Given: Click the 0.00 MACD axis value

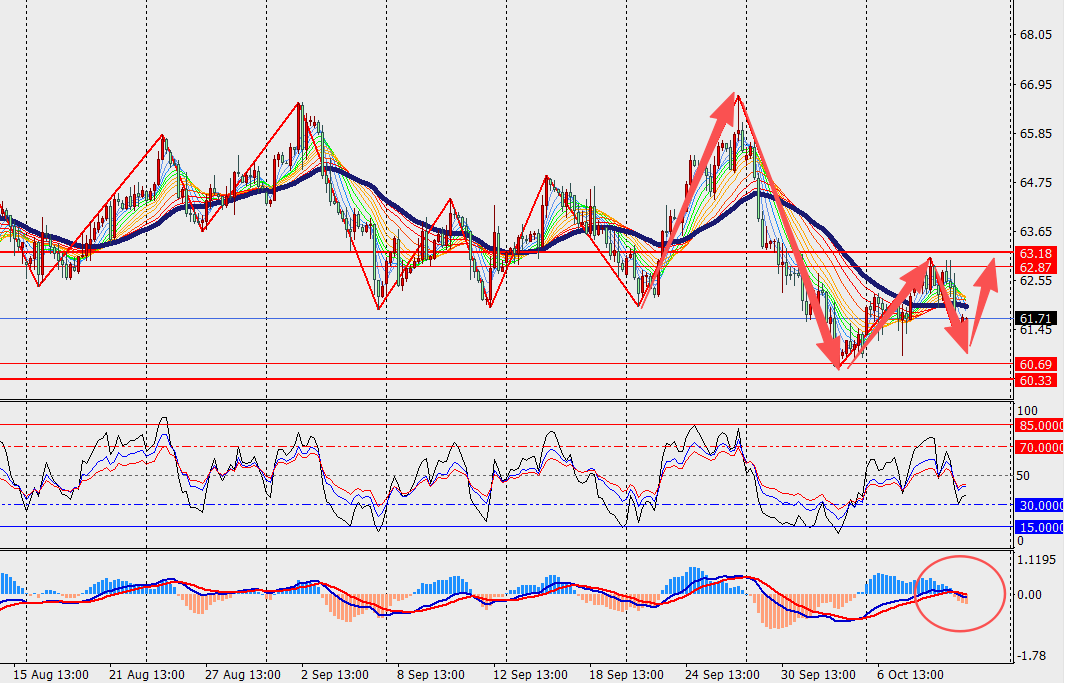Looking at the screenshot, I should tap(1031, 595).
